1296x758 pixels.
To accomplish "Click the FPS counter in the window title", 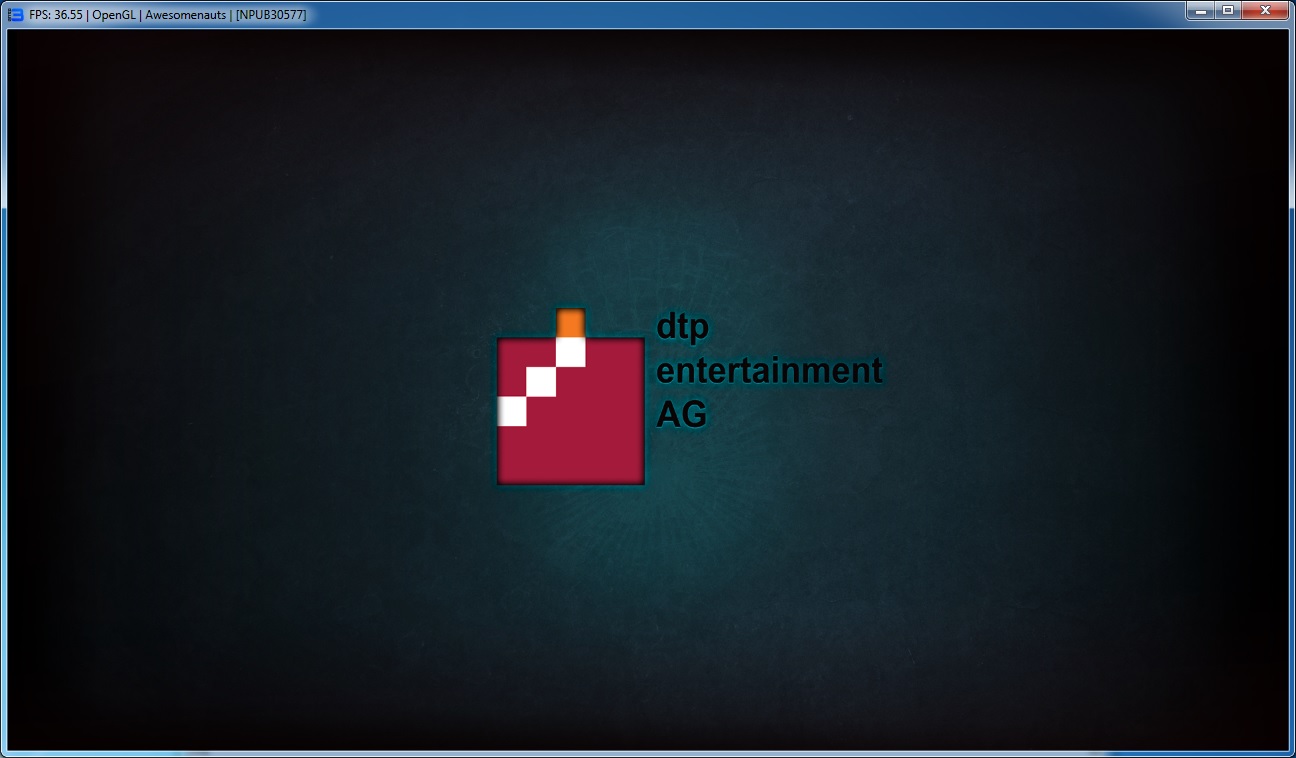I will tap(57, 15).
